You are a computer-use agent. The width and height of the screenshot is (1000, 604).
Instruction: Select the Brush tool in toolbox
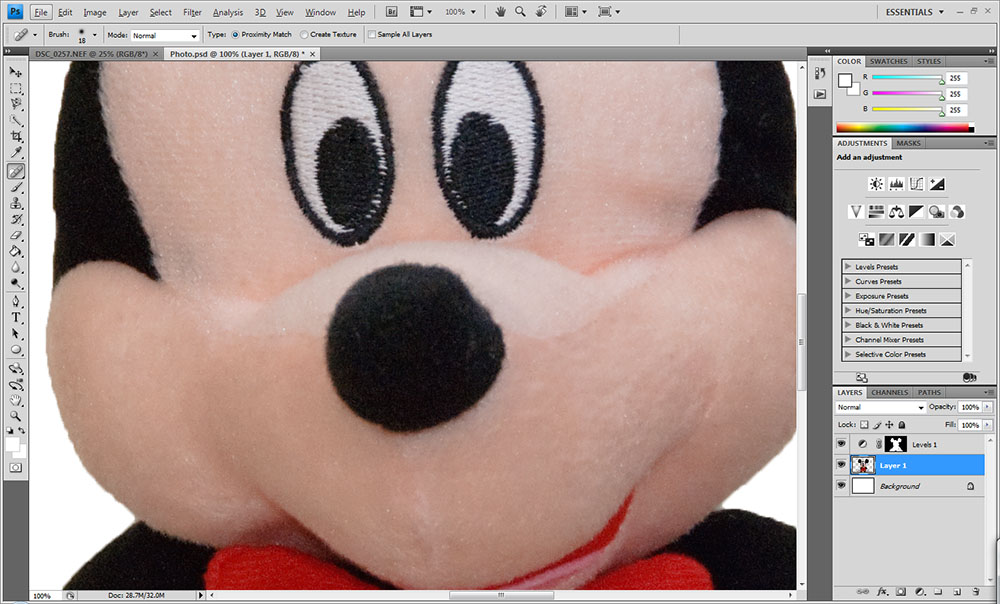[x=16, y=188]
